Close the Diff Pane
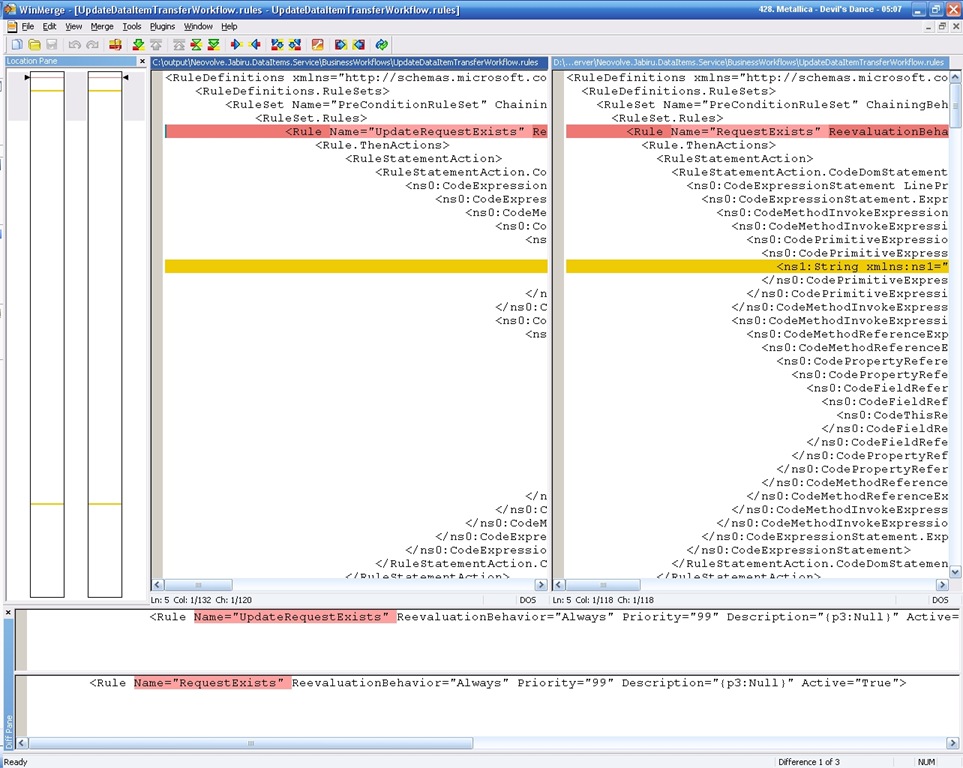963x768 pixels. pos(8,613)
